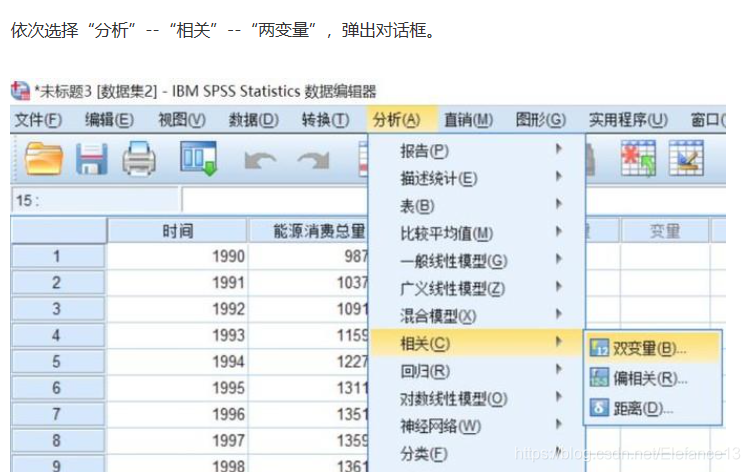Viewport: 750px width, 472px height.
Task: Open the 图形(G) menu
Action: click(540, 120)
